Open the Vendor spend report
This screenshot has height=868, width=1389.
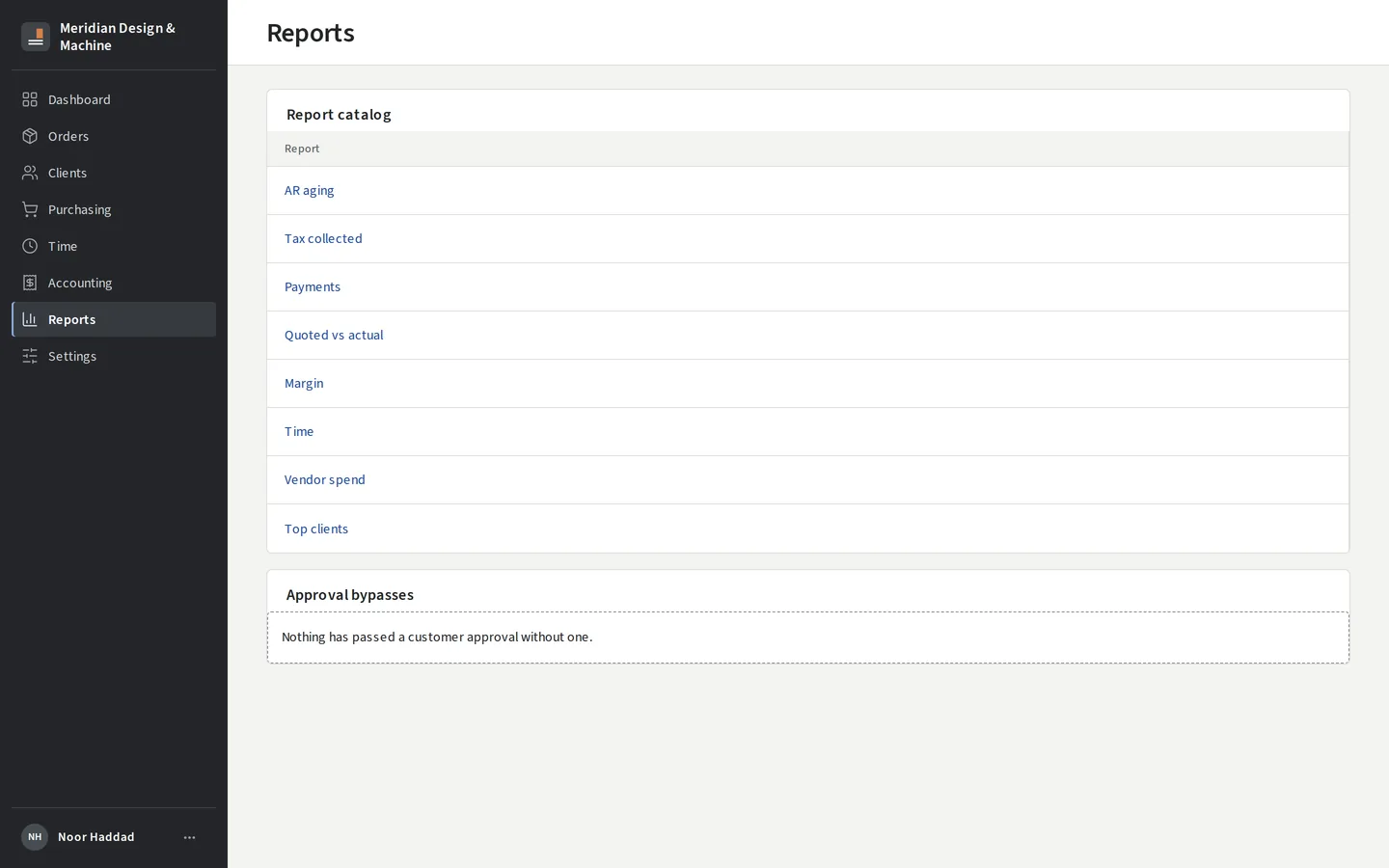(325, 480)
